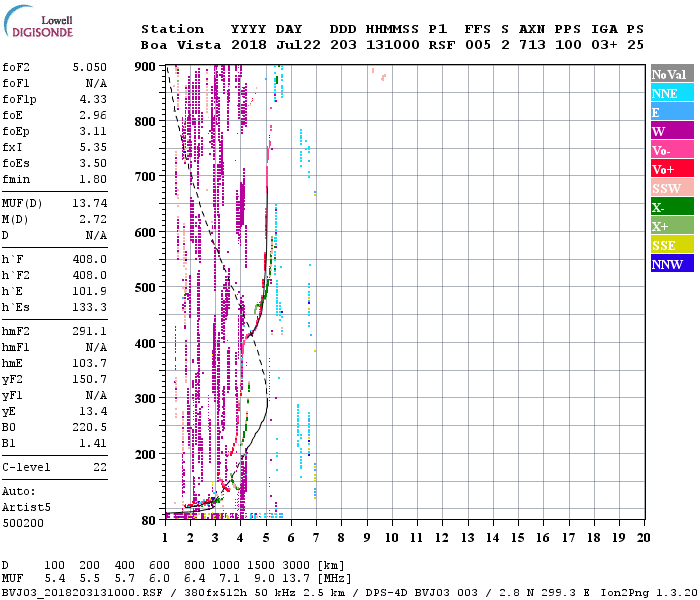Click the foF1 N/A value
The width and height of the screenshot is (700, 600).
click(96, 83)
